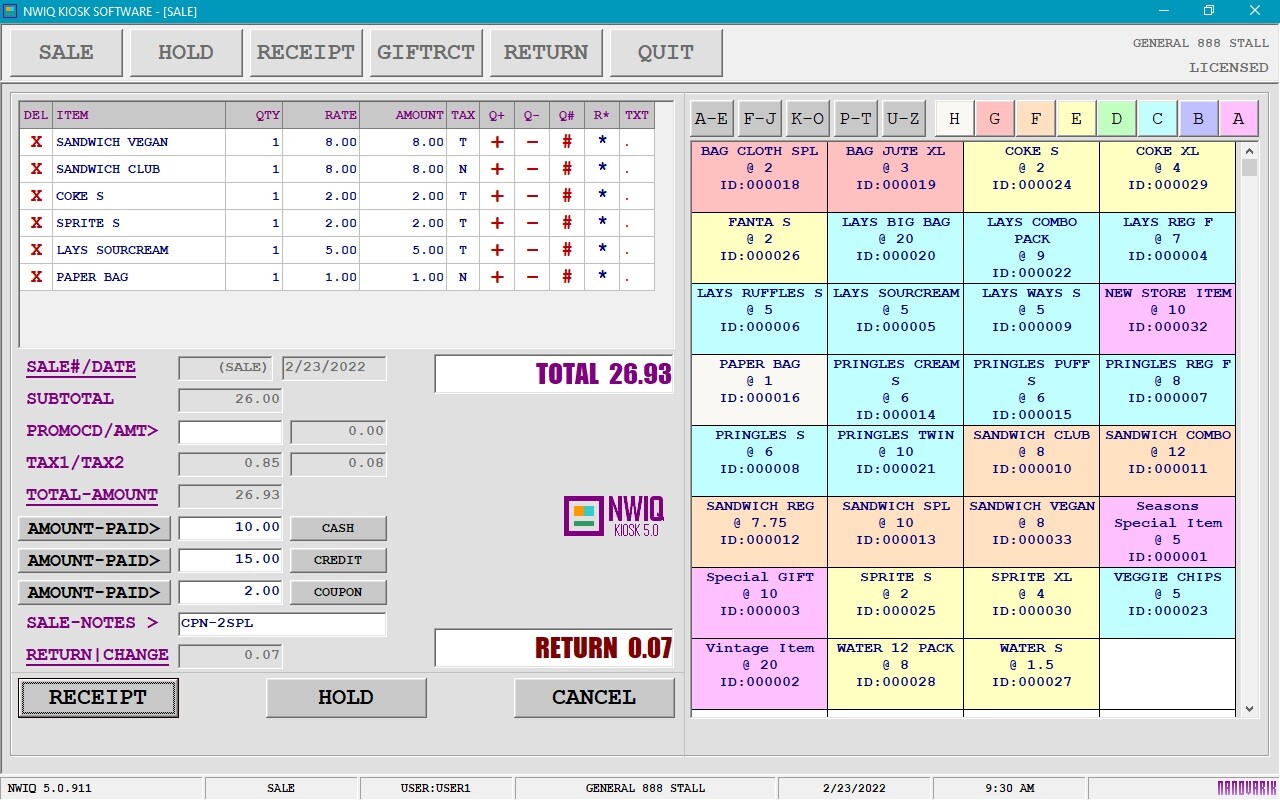Edit the sale notes field CPN-2SPL

pos(282,624)
